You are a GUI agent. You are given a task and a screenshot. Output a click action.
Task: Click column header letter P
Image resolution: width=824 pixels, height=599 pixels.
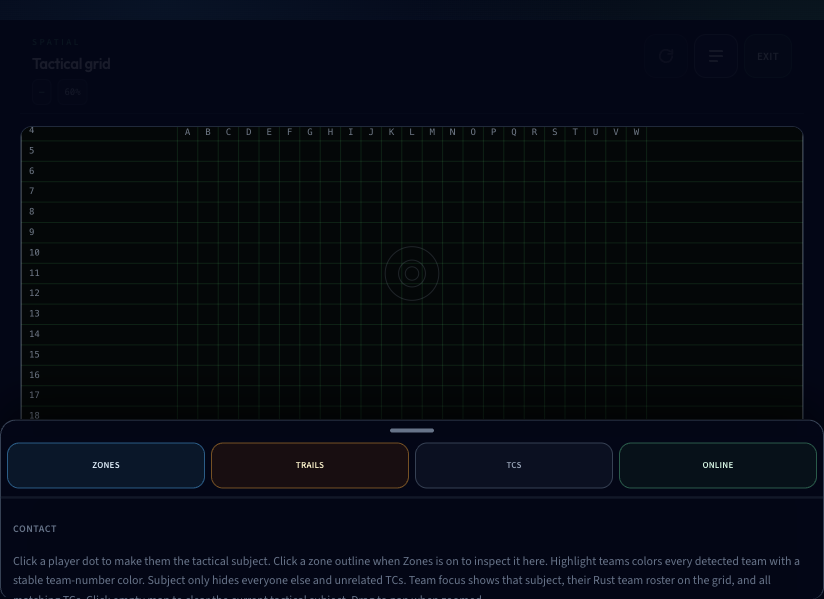tap(493, 132)
